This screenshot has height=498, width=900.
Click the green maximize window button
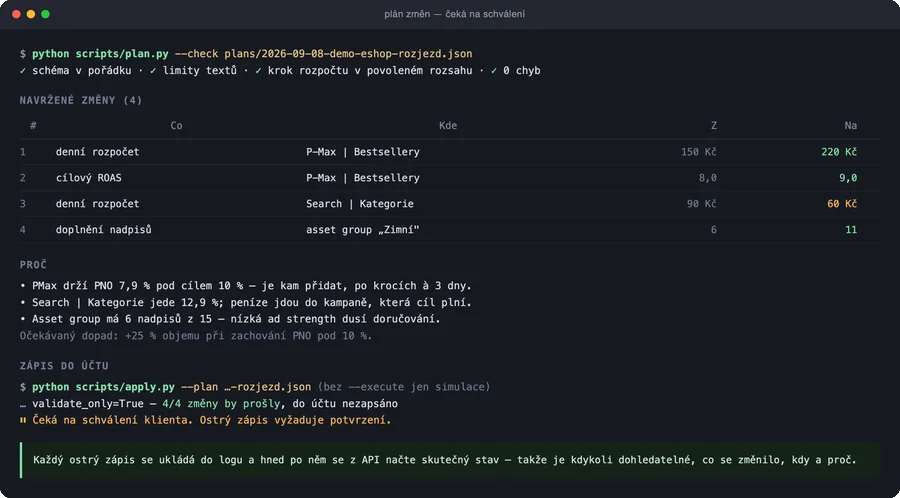45,14
